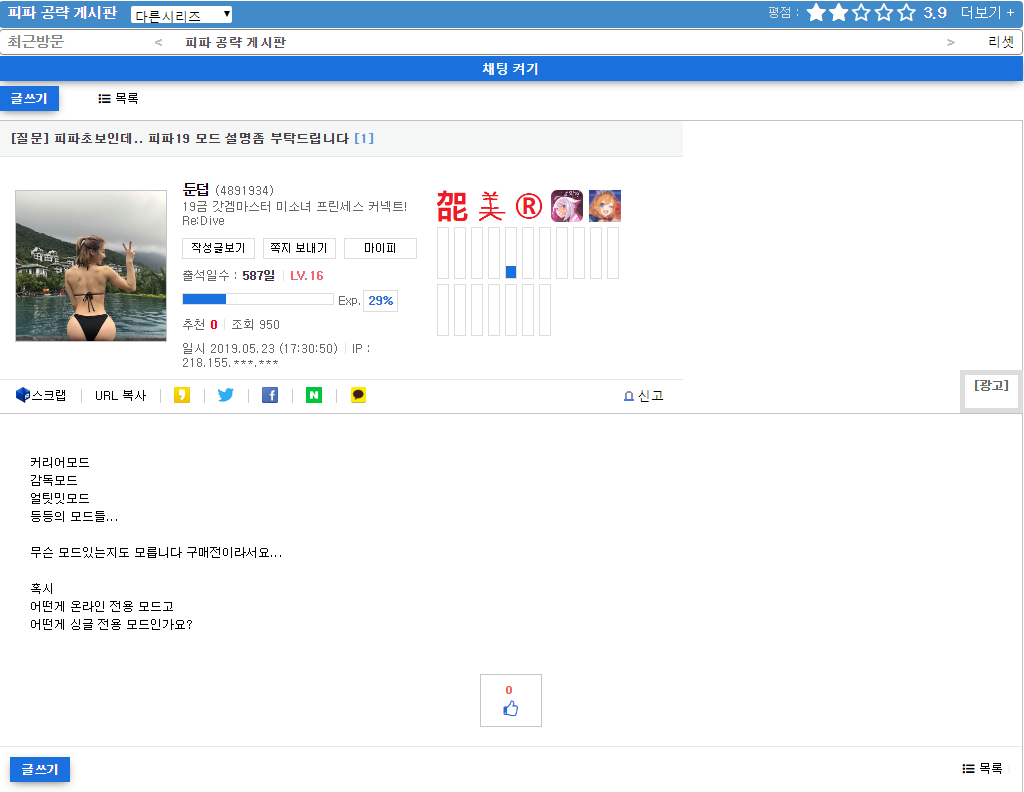Click the 스크랩 cube icon to scrap post
Image resolution: width=1024 pixels, height=792 pixels.
pyautogui.click(x=23, y=395)
